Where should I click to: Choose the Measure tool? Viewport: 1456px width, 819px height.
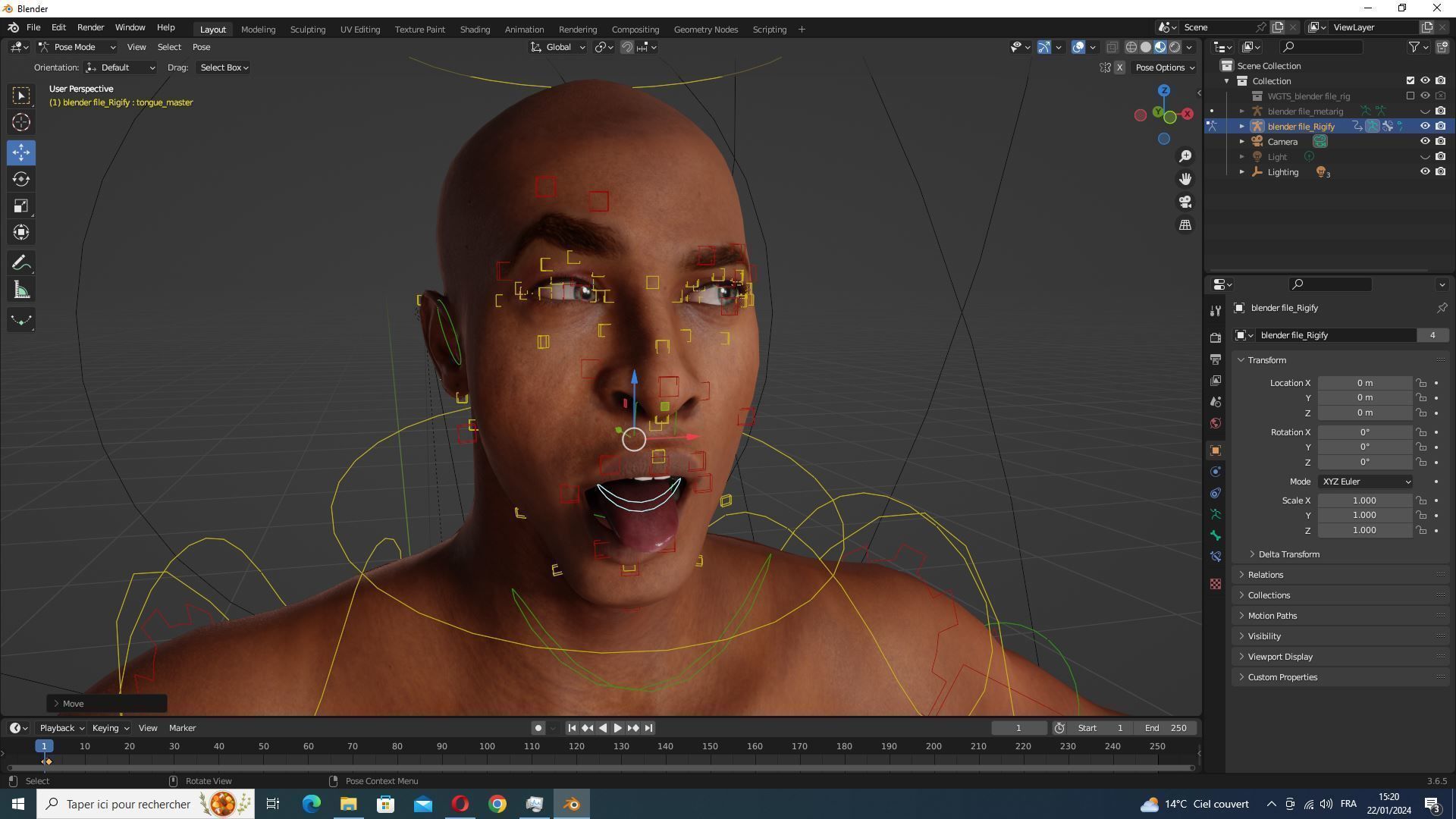click(x=21, y=290)
